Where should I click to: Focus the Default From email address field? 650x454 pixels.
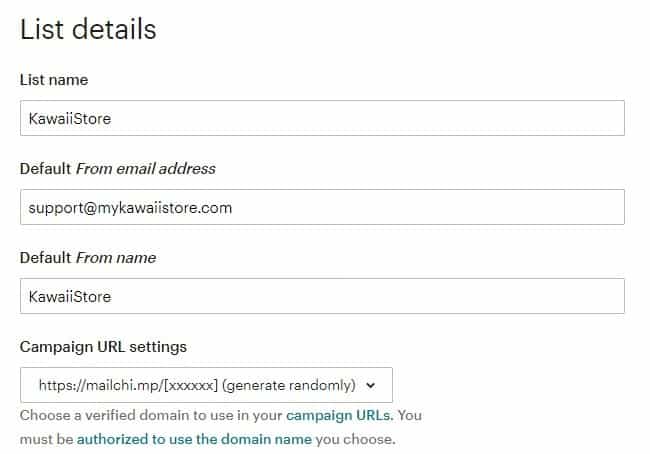click(x=322, y=207)
